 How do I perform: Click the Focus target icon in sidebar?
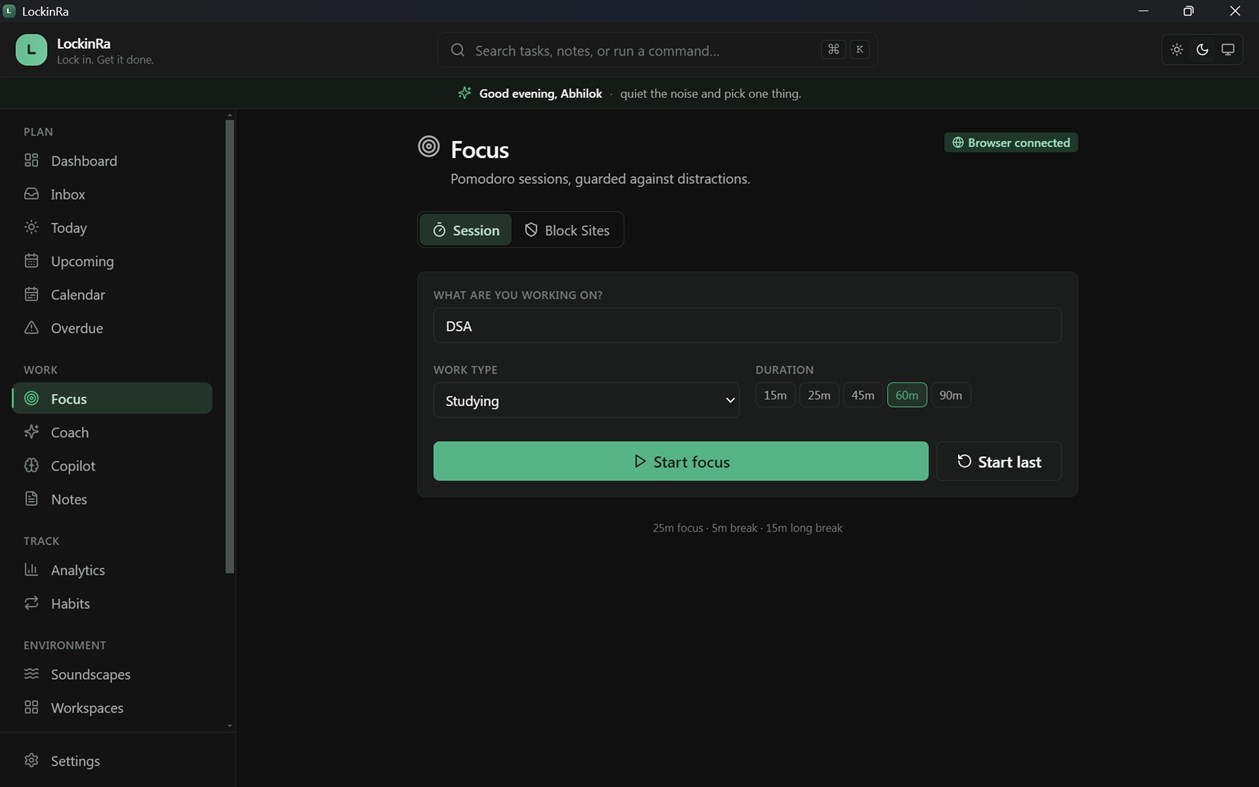tap(31, 398)
